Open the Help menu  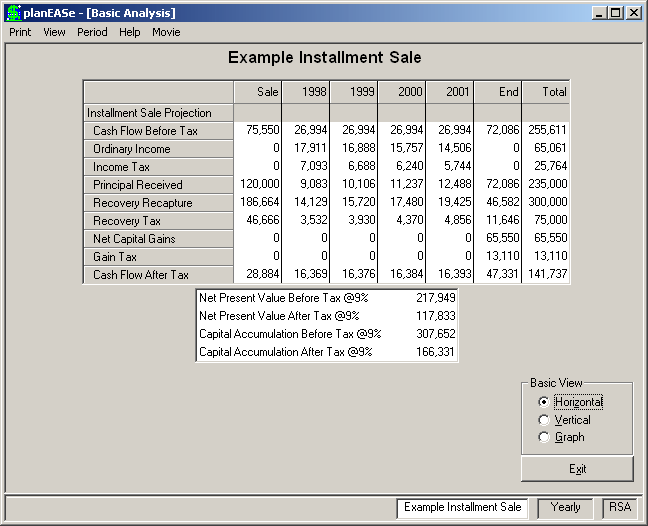tap(129, 32)
